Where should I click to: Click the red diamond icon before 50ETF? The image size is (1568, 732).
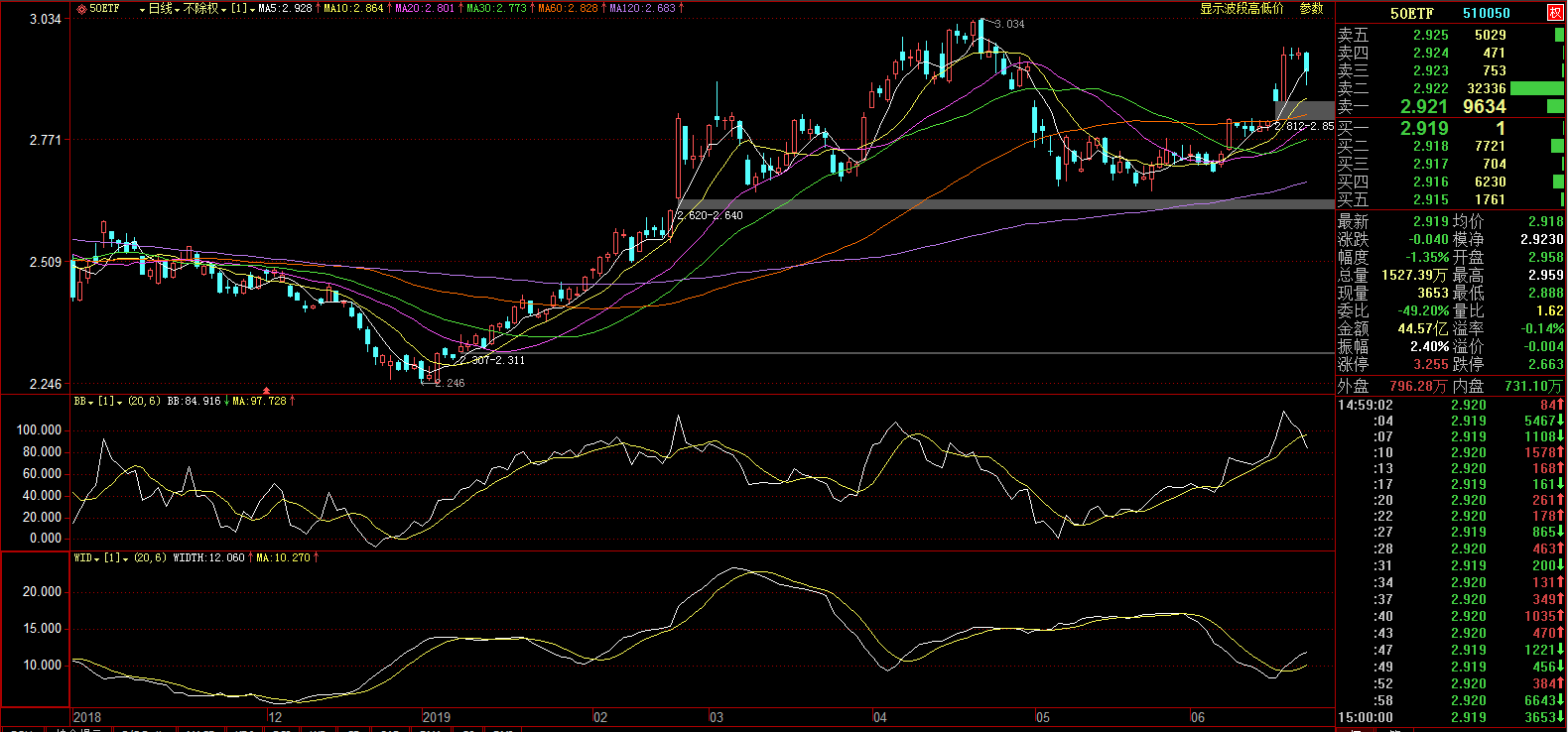click(x=81, y=9)
